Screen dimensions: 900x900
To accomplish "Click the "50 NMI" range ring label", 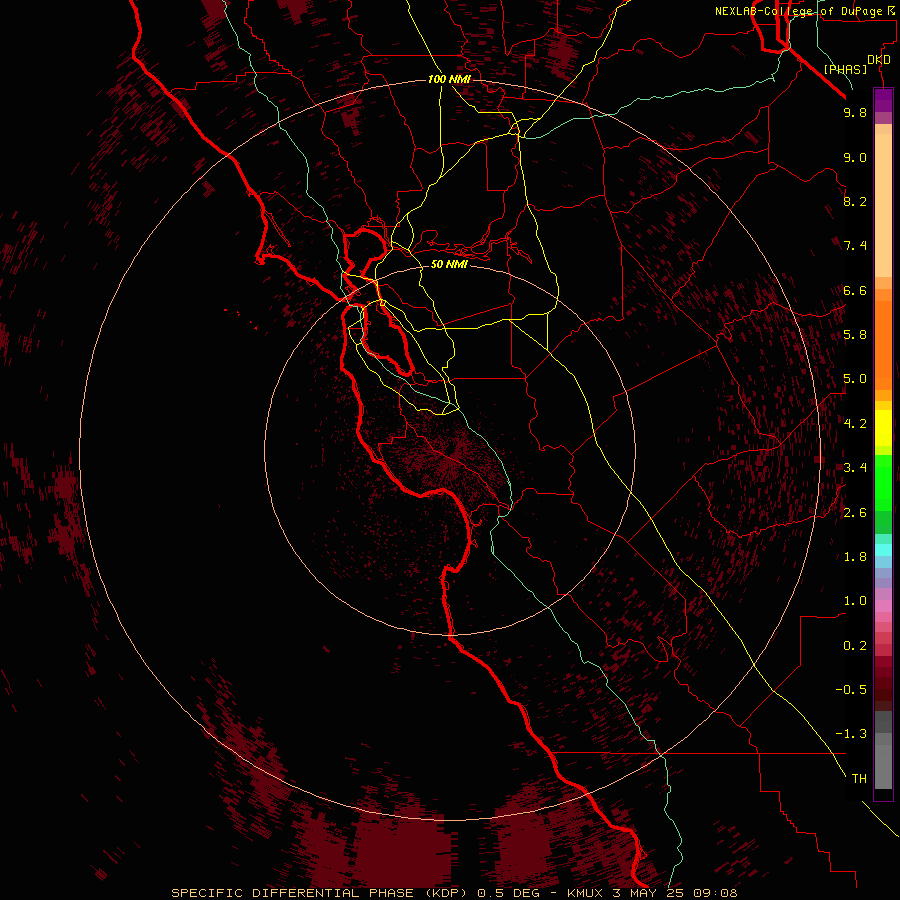I will pyautogui.click(x=449, y=264).
